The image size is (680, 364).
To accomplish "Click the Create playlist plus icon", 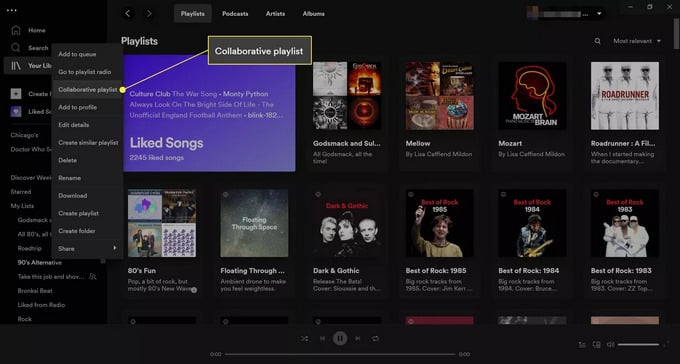I will tap(16, 94).
